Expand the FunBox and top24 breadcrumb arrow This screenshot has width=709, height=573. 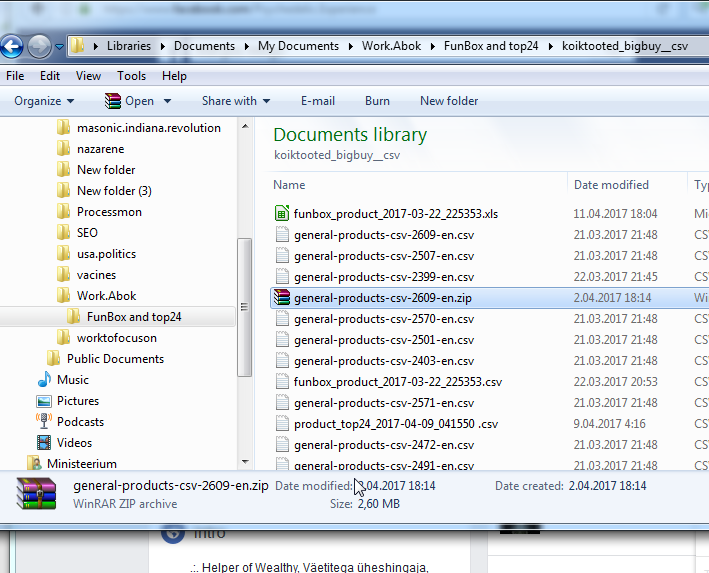click(x=550, y=46)
